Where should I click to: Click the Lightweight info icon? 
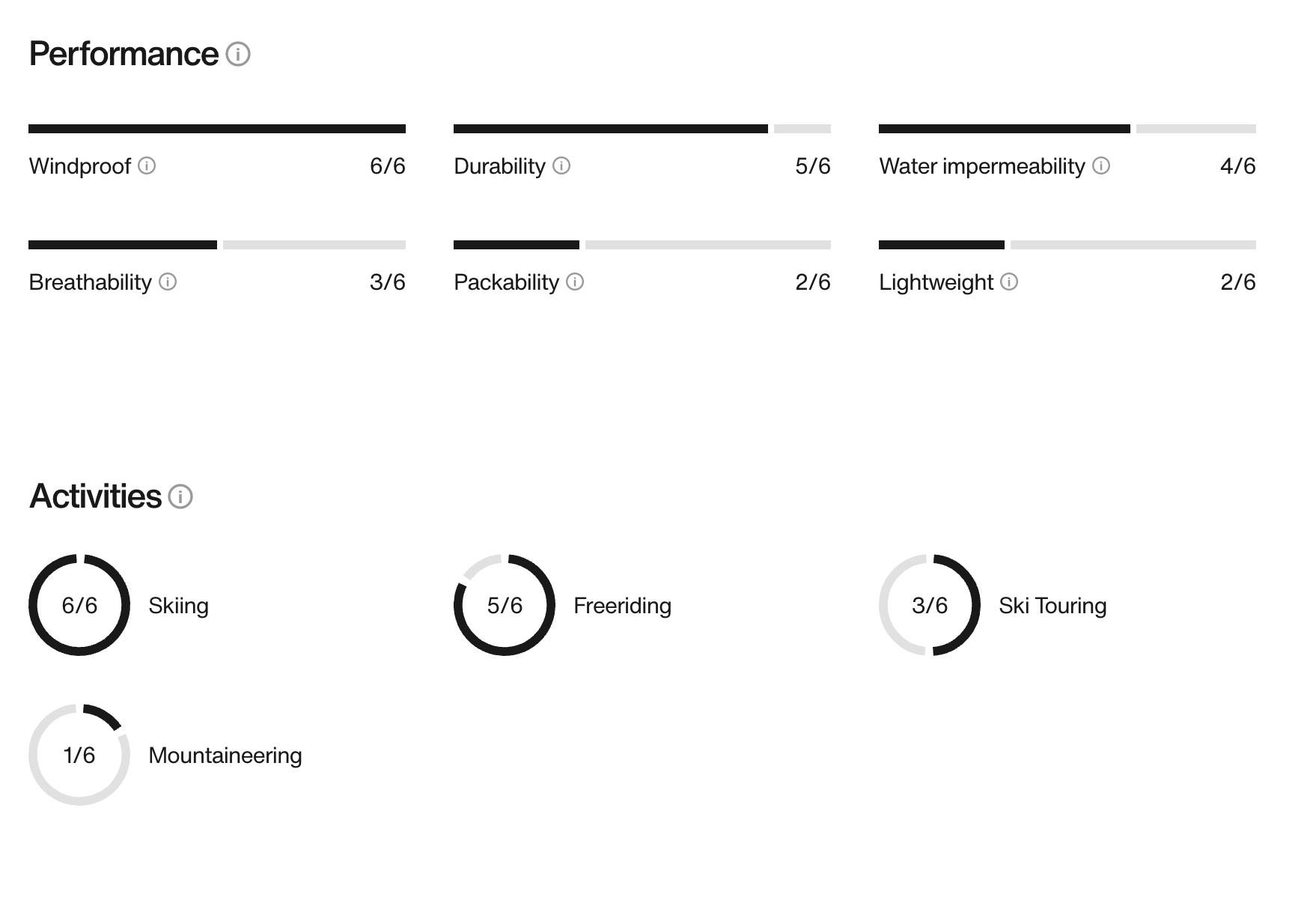point(1009,282)
